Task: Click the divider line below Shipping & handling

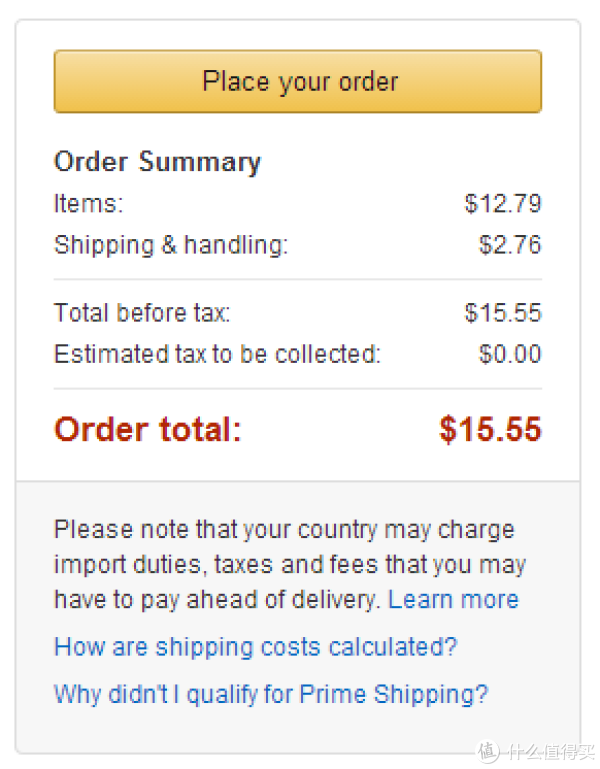Action: 298,280
